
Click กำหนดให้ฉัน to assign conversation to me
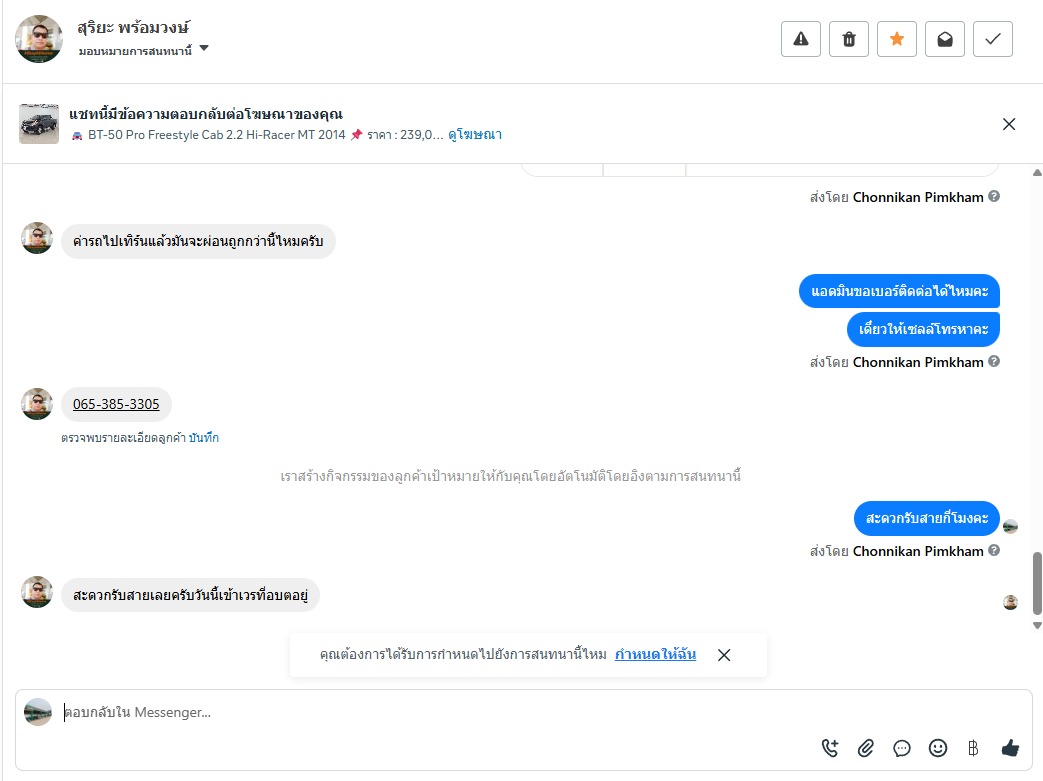[x=655, y=655]
